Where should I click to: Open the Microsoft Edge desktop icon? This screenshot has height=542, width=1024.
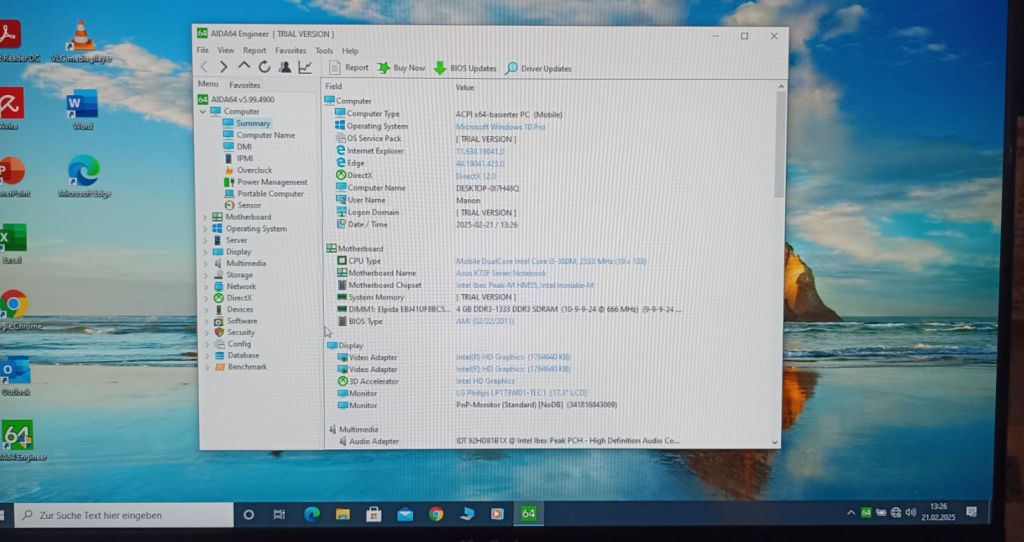click(84, 176)
